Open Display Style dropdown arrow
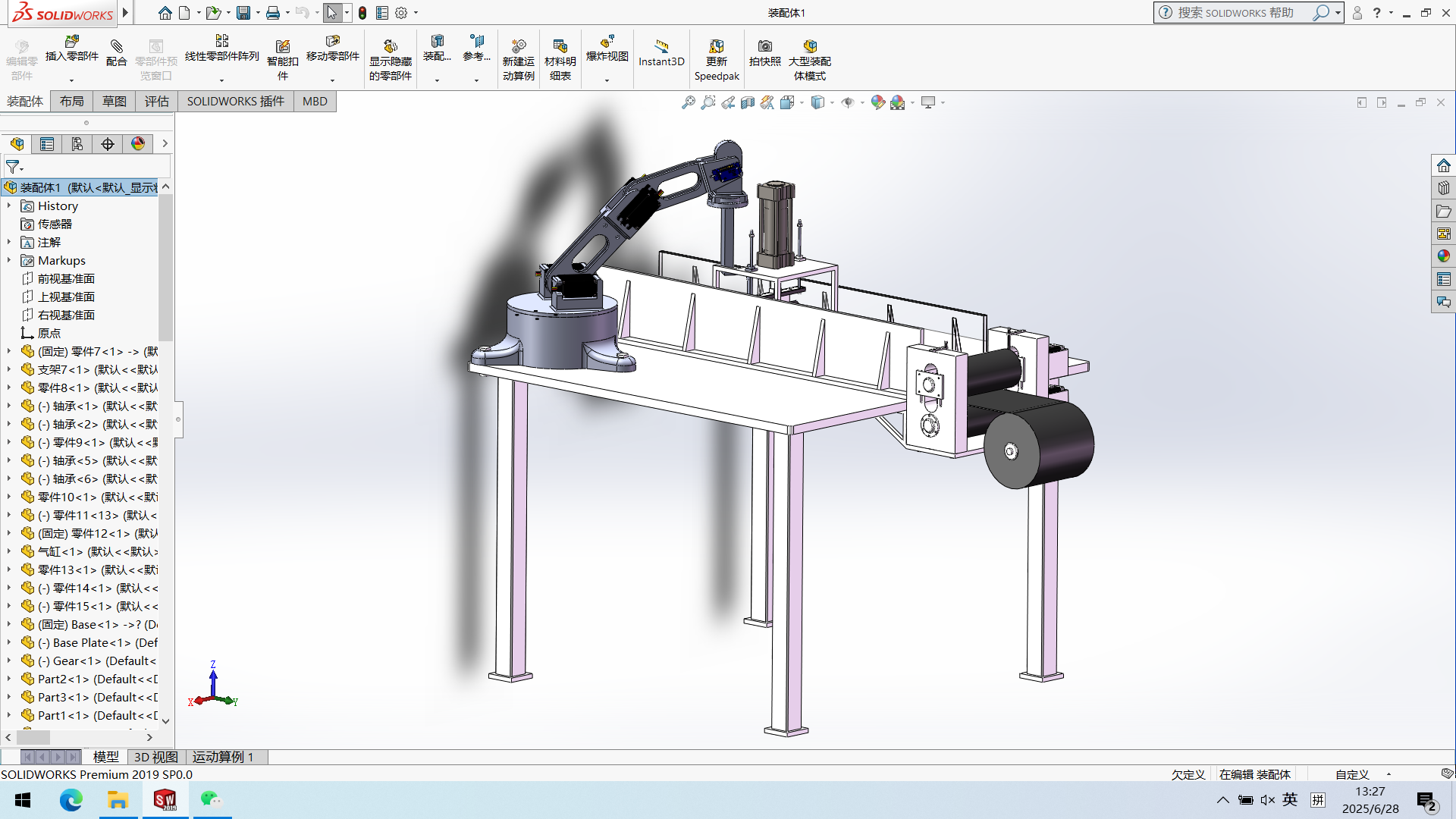 [x=832, y=102]
